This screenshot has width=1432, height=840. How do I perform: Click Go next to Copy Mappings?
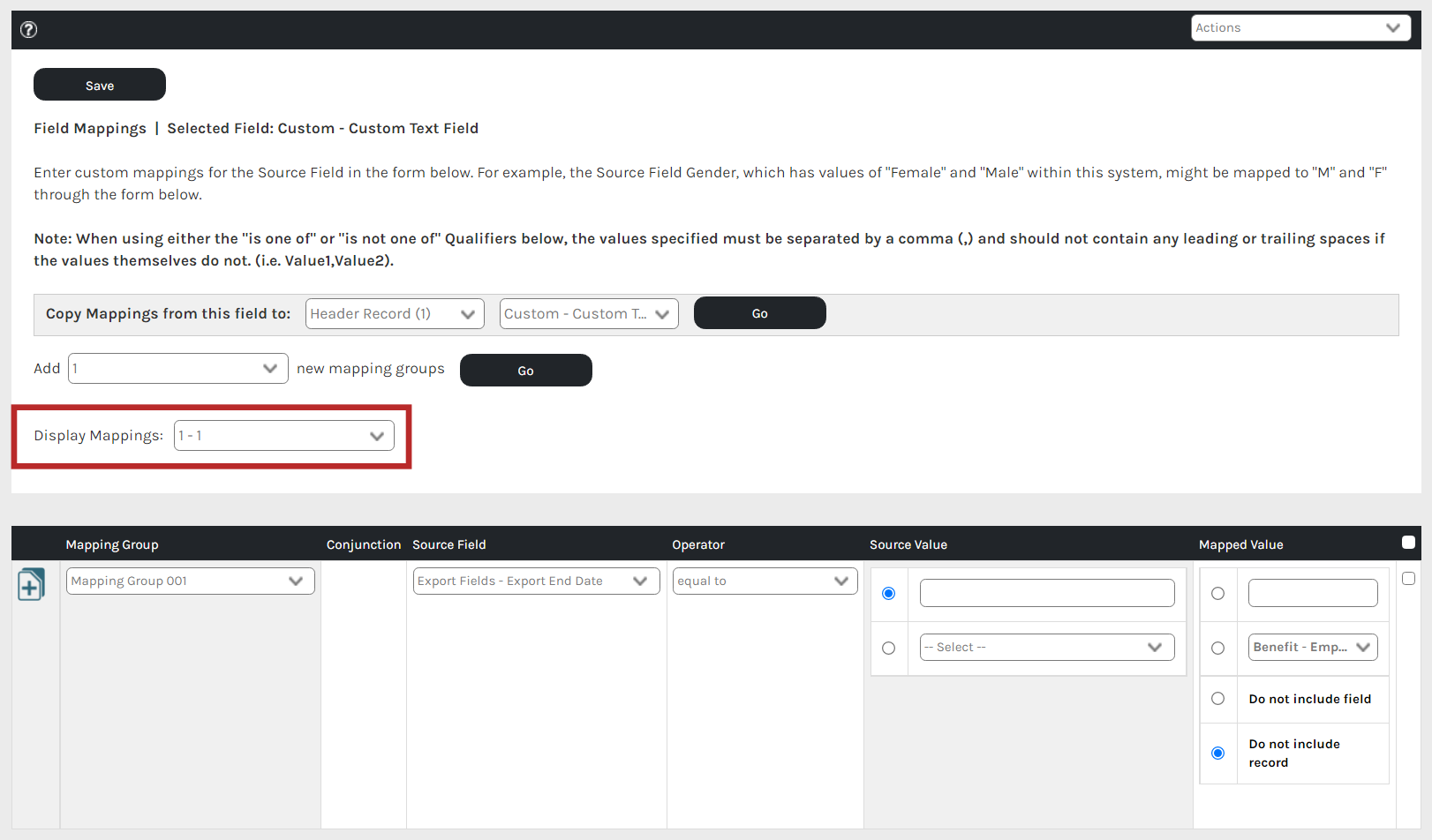(760, 313)
